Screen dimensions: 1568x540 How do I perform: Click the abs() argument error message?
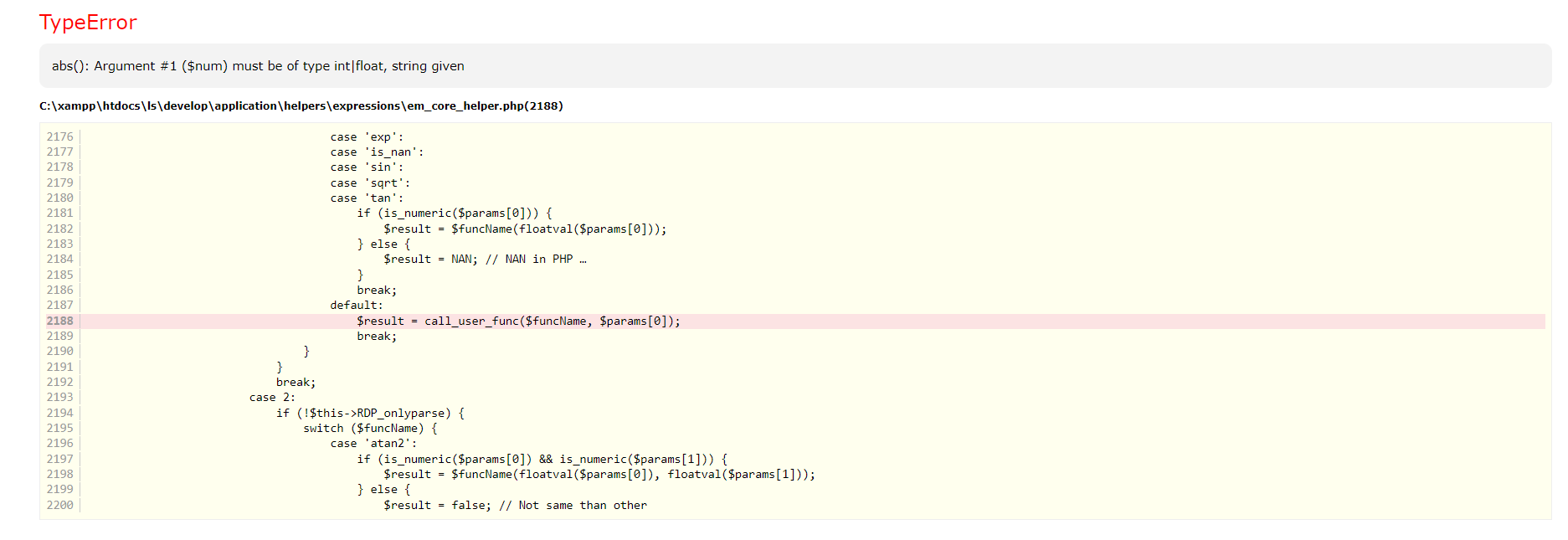[258, 66]
